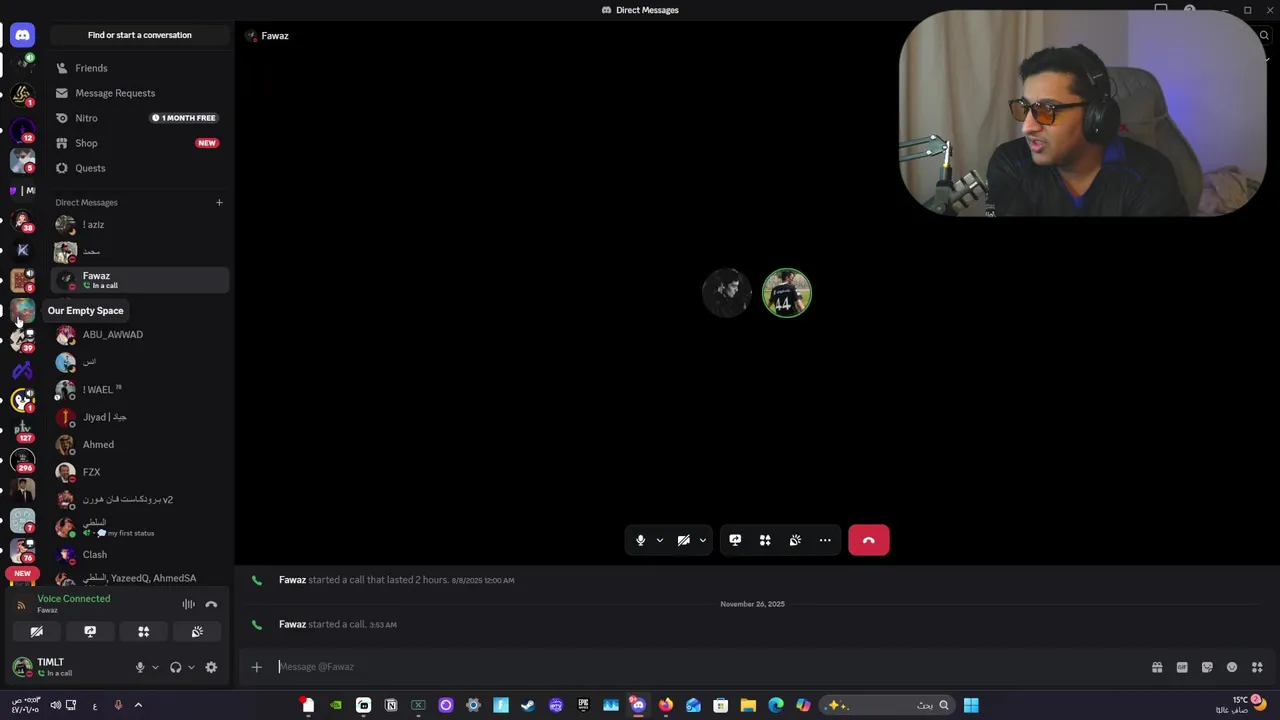The height and width of the screenshot is (720, 1280).
Task: Click the green-ringed avatar in call view
Action: (787, 293)
